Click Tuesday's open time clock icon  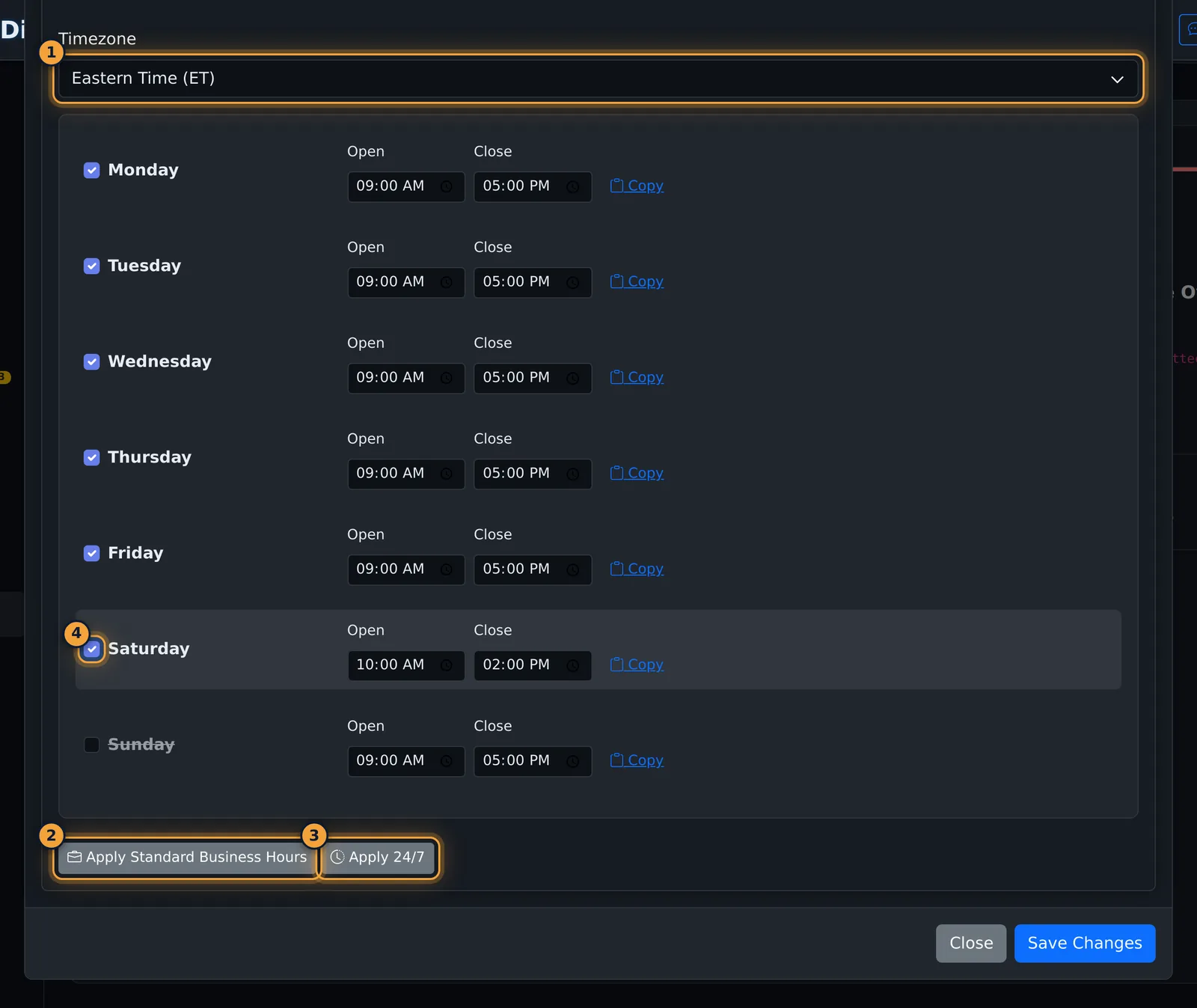click(x=447, y=282)
